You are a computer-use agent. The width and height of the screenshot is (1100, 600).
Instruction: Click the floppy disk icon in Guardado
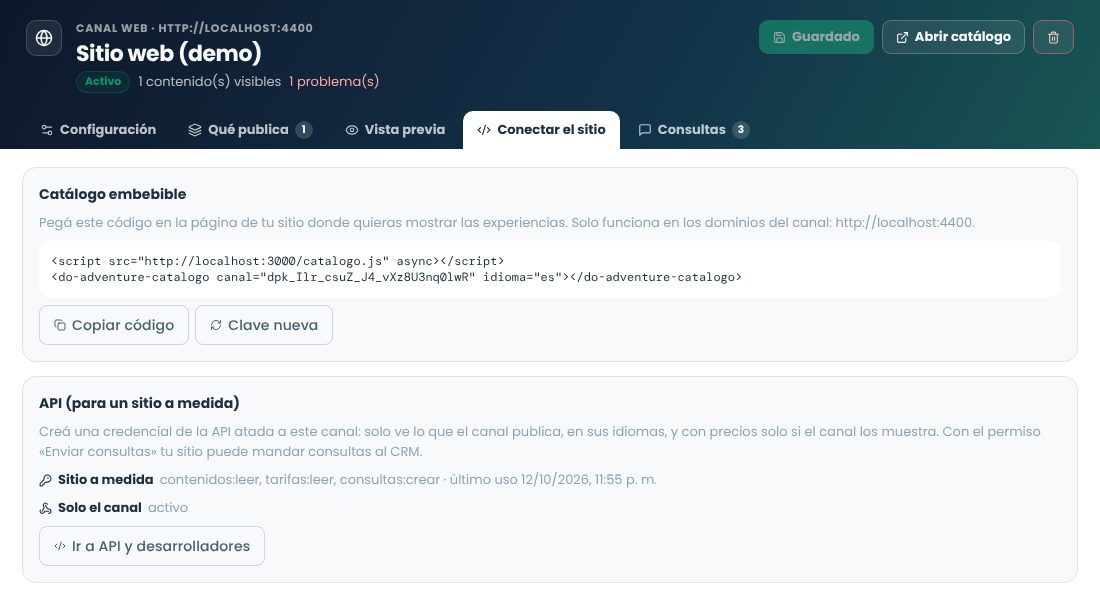[779, 37]
